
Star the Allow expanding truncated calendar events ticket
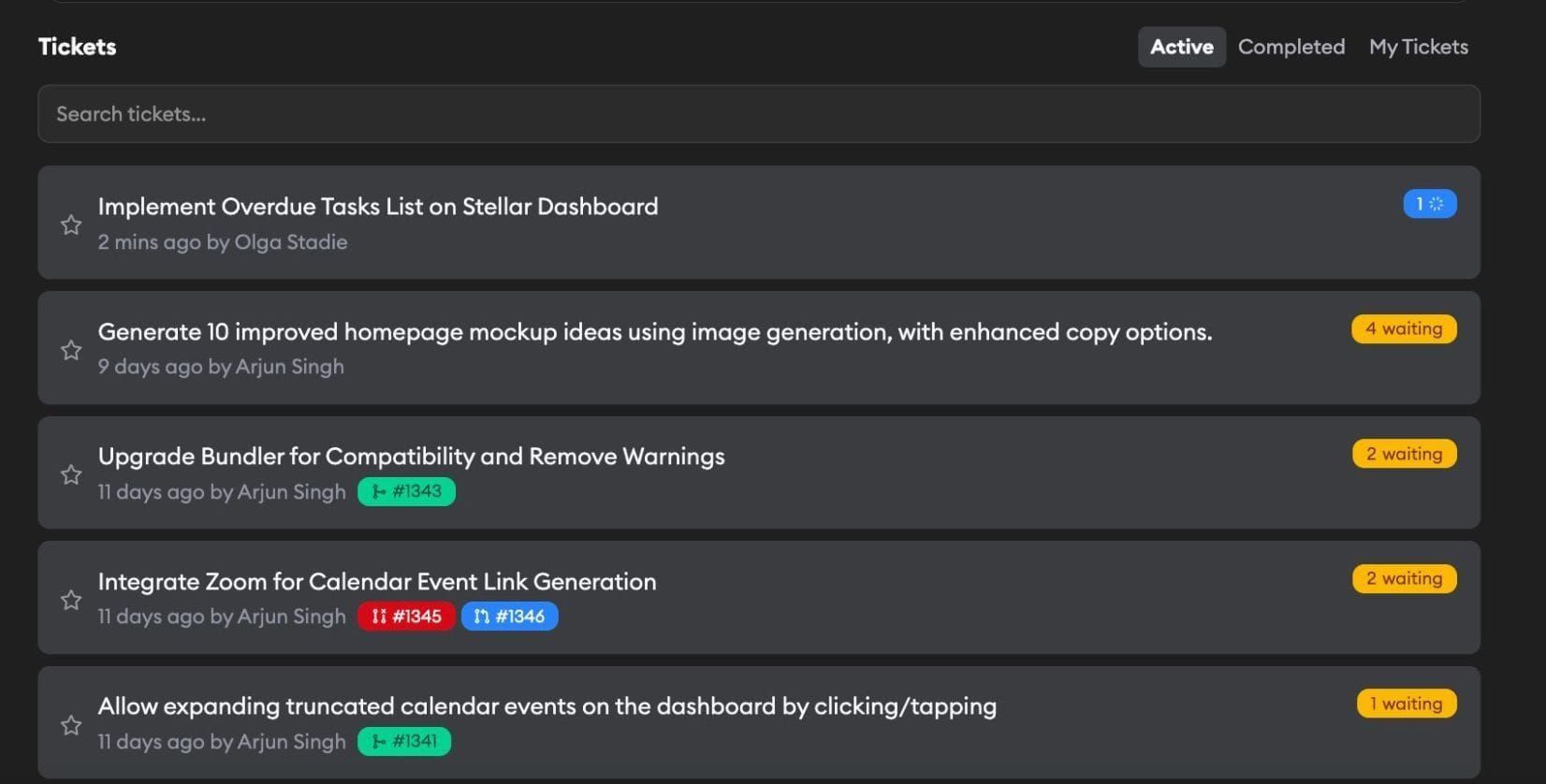point(71,725)
